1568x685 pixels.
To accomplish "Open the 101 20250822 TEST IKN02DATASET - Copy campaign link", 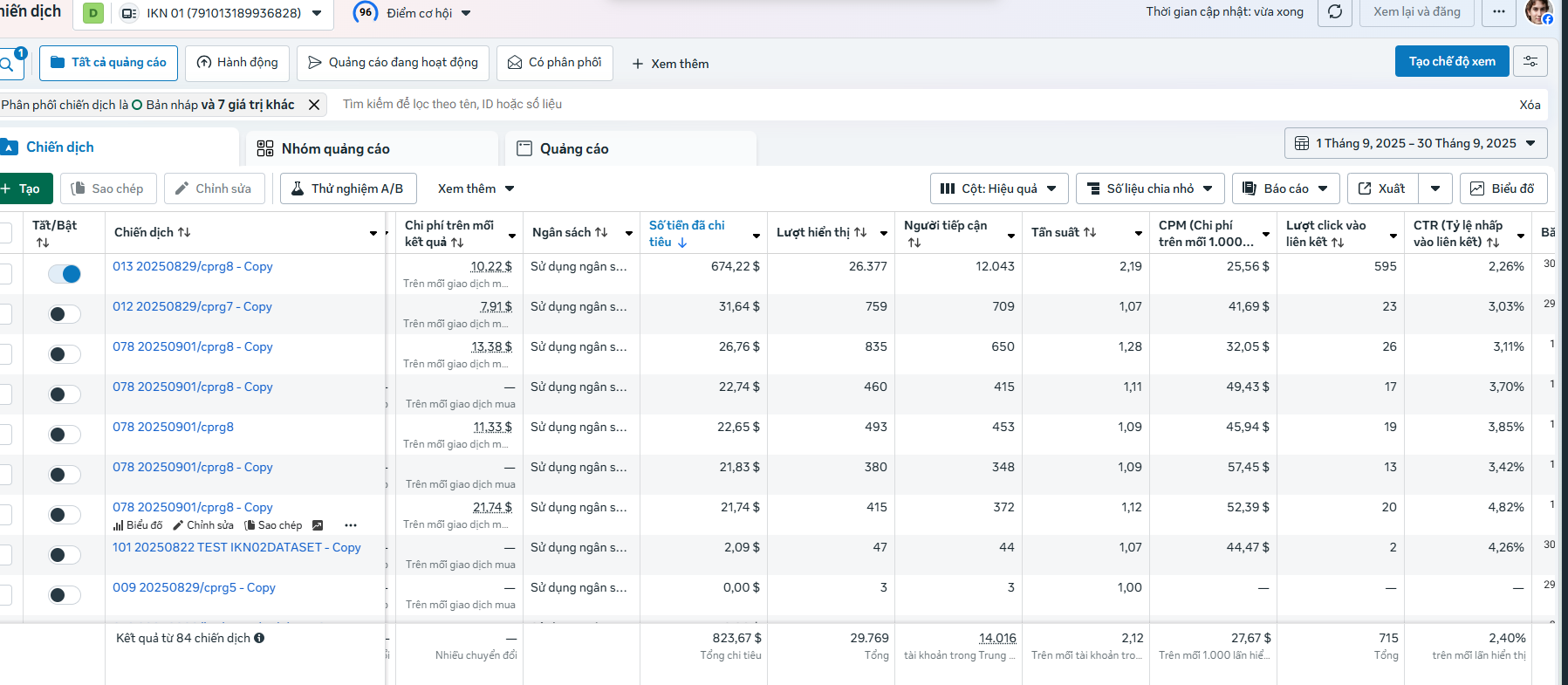I will click(x=236, y=547).
